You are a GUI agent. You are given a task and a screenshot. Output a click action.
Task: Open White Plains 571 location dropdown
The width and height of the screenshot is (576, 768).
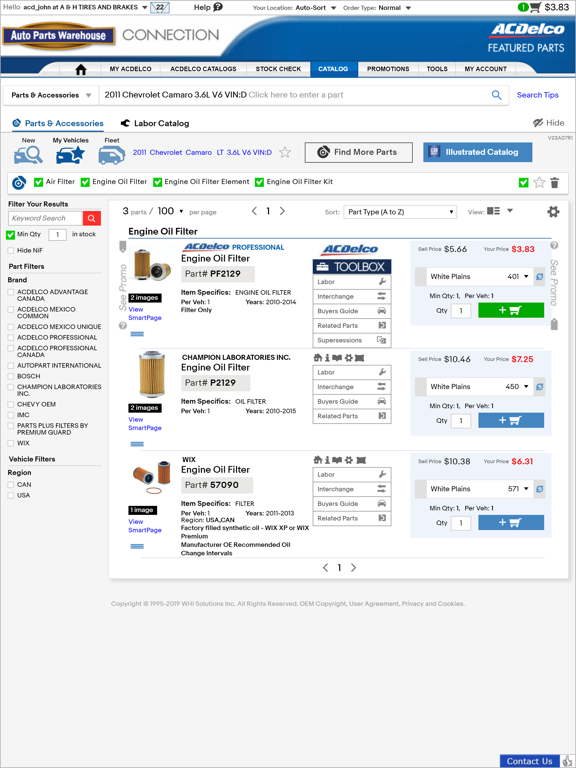479,489
